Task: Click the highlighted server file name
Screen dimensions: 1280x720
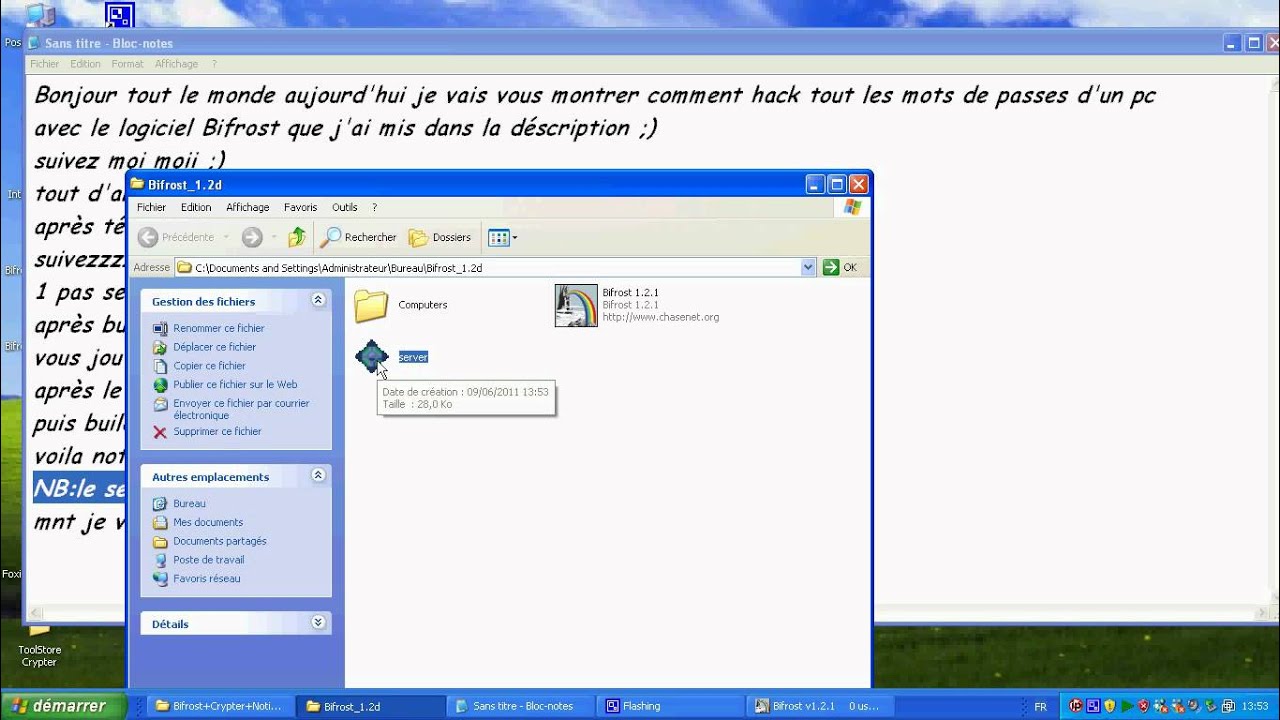Action: (413, 357)
